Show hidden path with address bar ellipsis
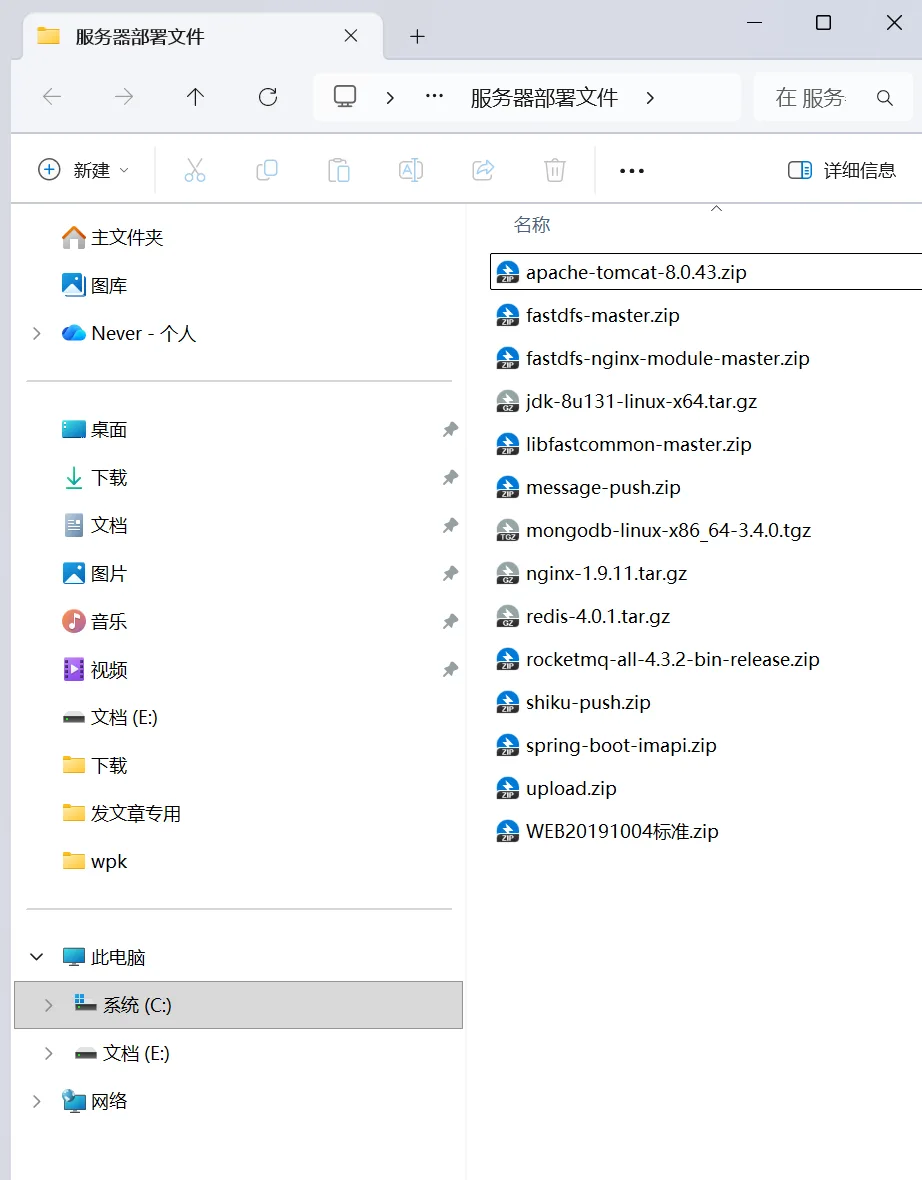Image resolution: width=922 pixels, height=1180 pixels. (434, 96)
